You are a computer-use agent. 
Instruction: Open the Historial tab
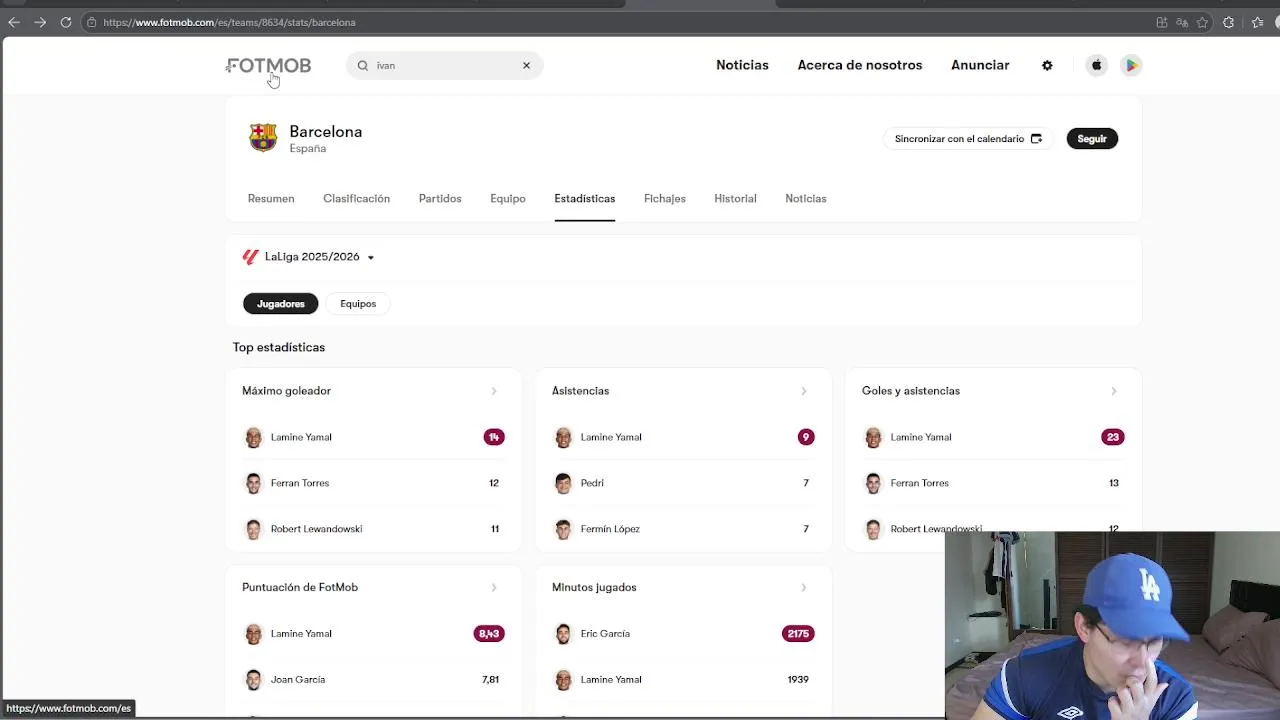tap(735, 198)
